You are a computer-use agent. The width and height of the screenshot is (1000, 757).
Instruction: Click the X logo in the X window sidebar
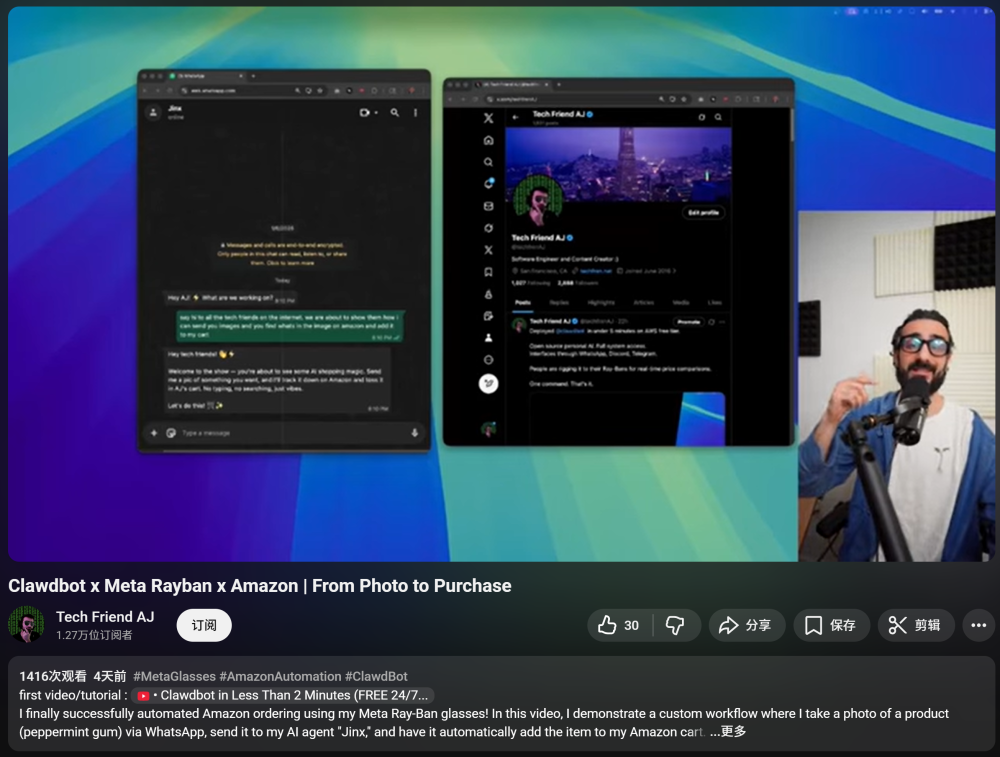(x=489, y=118)
